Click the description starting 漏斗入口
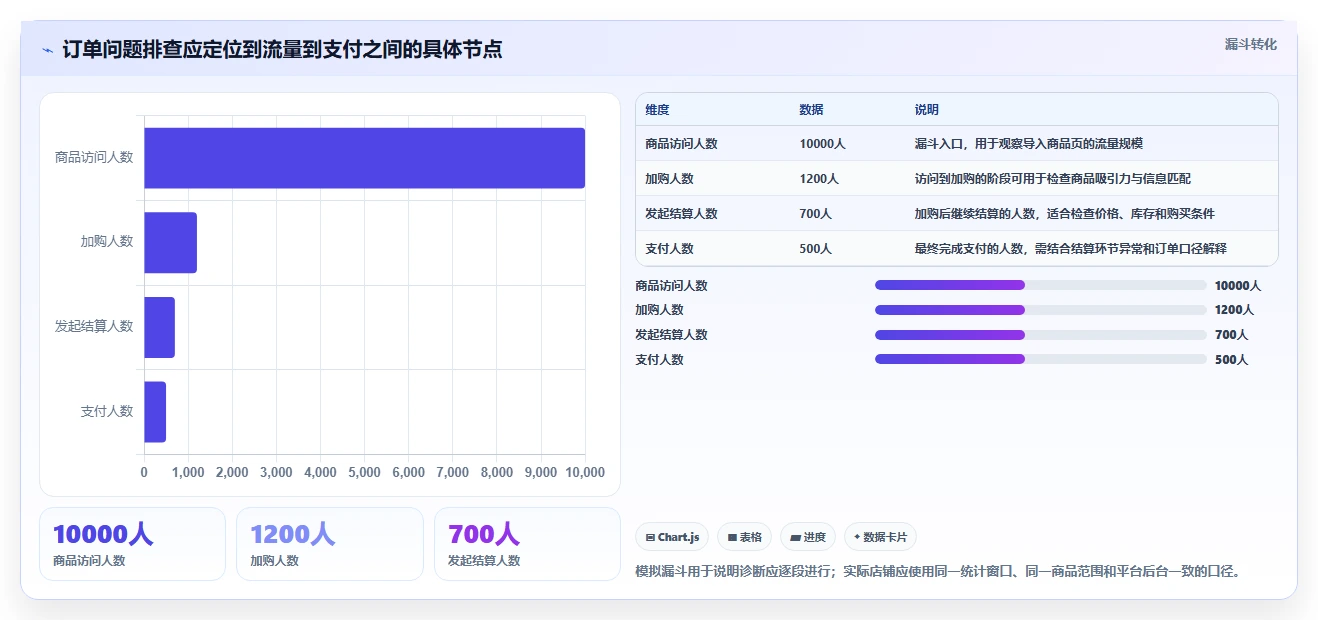 click(x=1028, y=144)
